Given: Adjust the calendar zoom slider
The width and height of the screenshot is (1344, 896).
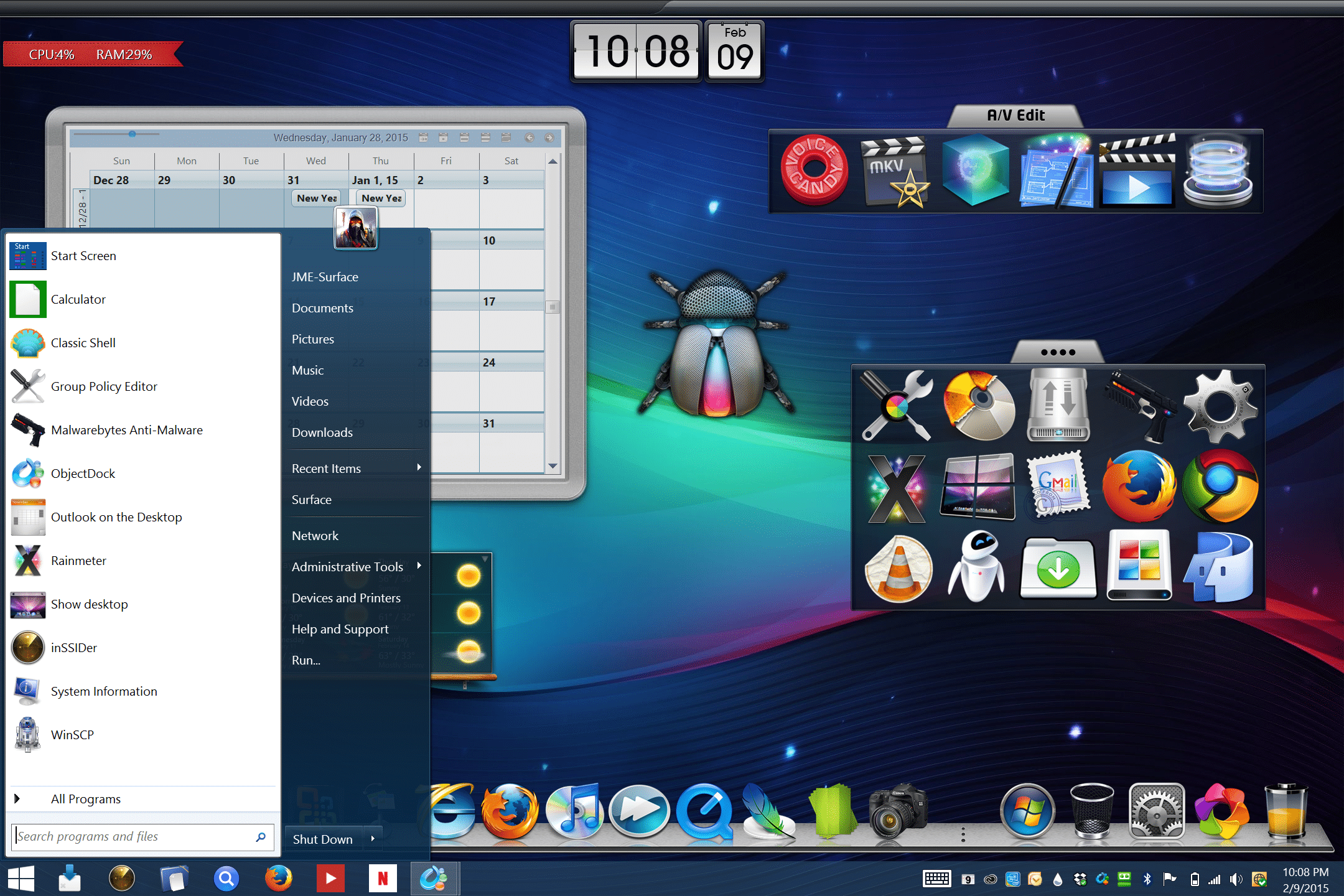Looking at the screenshot, I should point(132,134).
